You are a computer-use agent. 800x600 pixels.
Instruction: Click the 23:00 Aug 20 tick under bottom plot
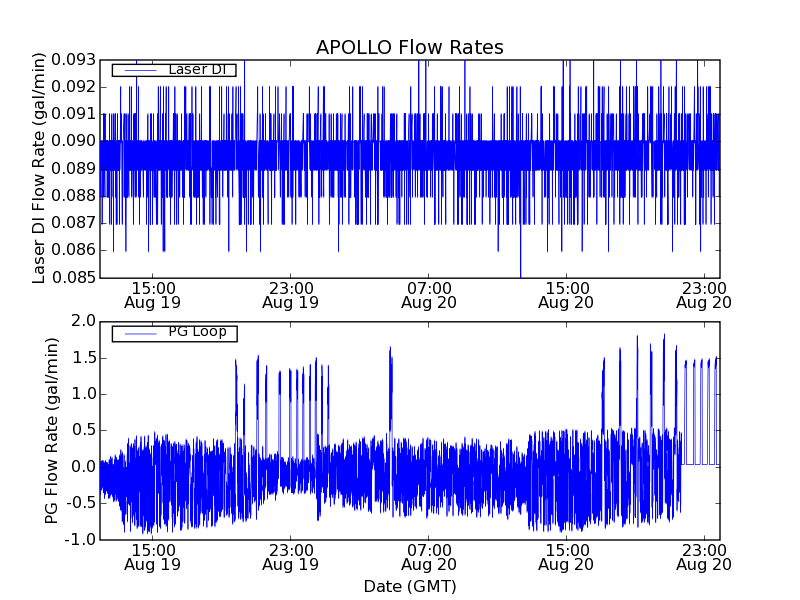(x=704, y=556)
